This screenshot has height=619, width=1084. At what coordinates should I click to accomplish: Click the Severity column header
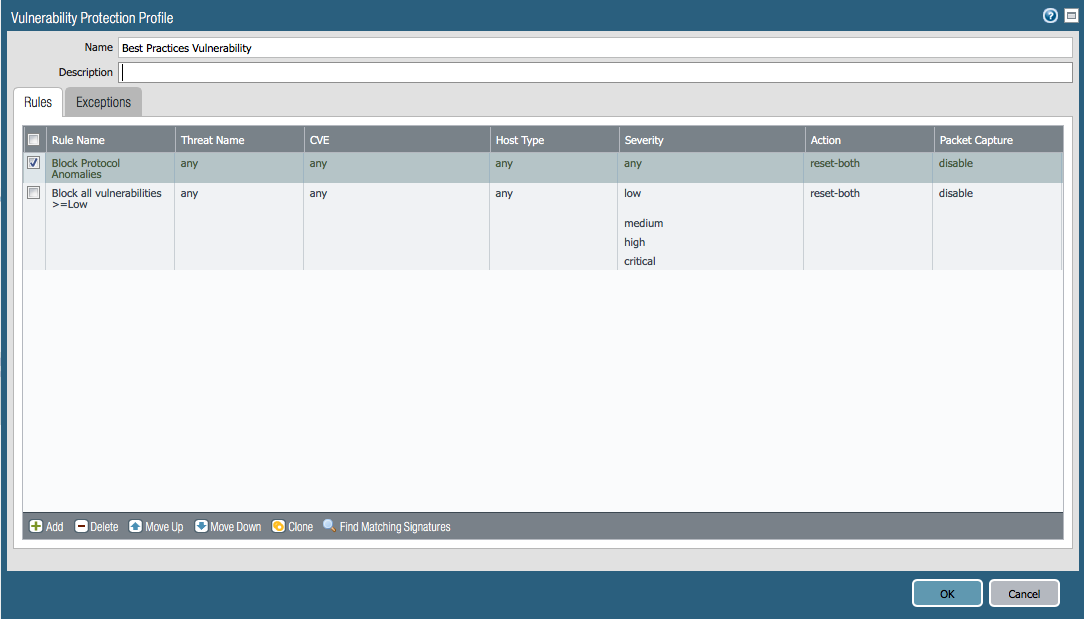coord(644,140)
